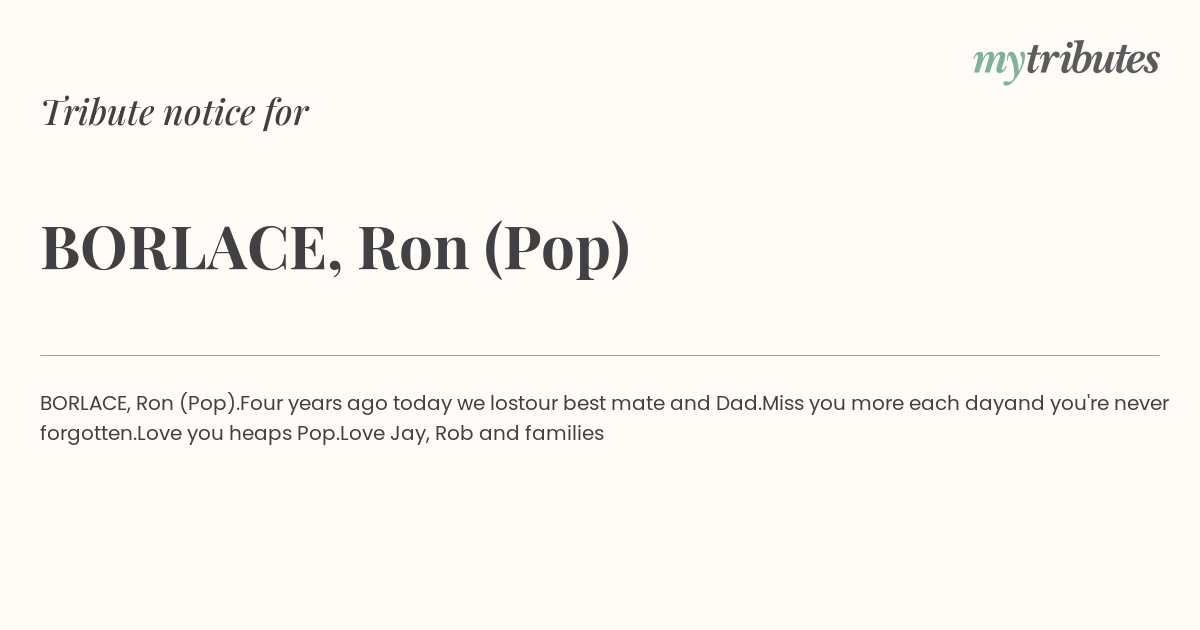Click the word "families" ending the message
Viewport: 1200px width, 630px height.
click(x=564, y=434)
